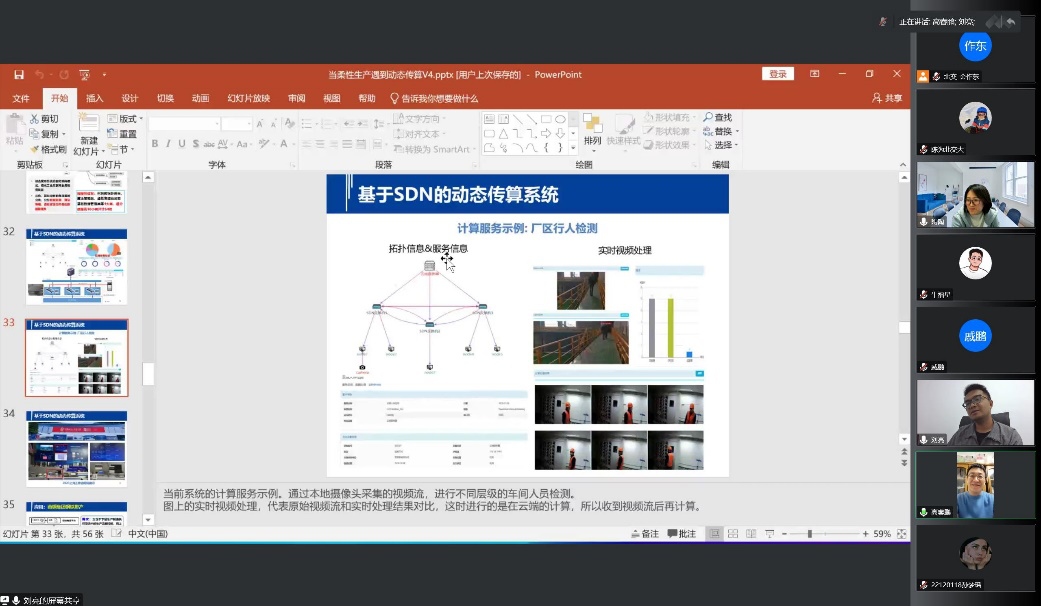
Task: Click the 格式刷 format painter
Action: (48, 149)
